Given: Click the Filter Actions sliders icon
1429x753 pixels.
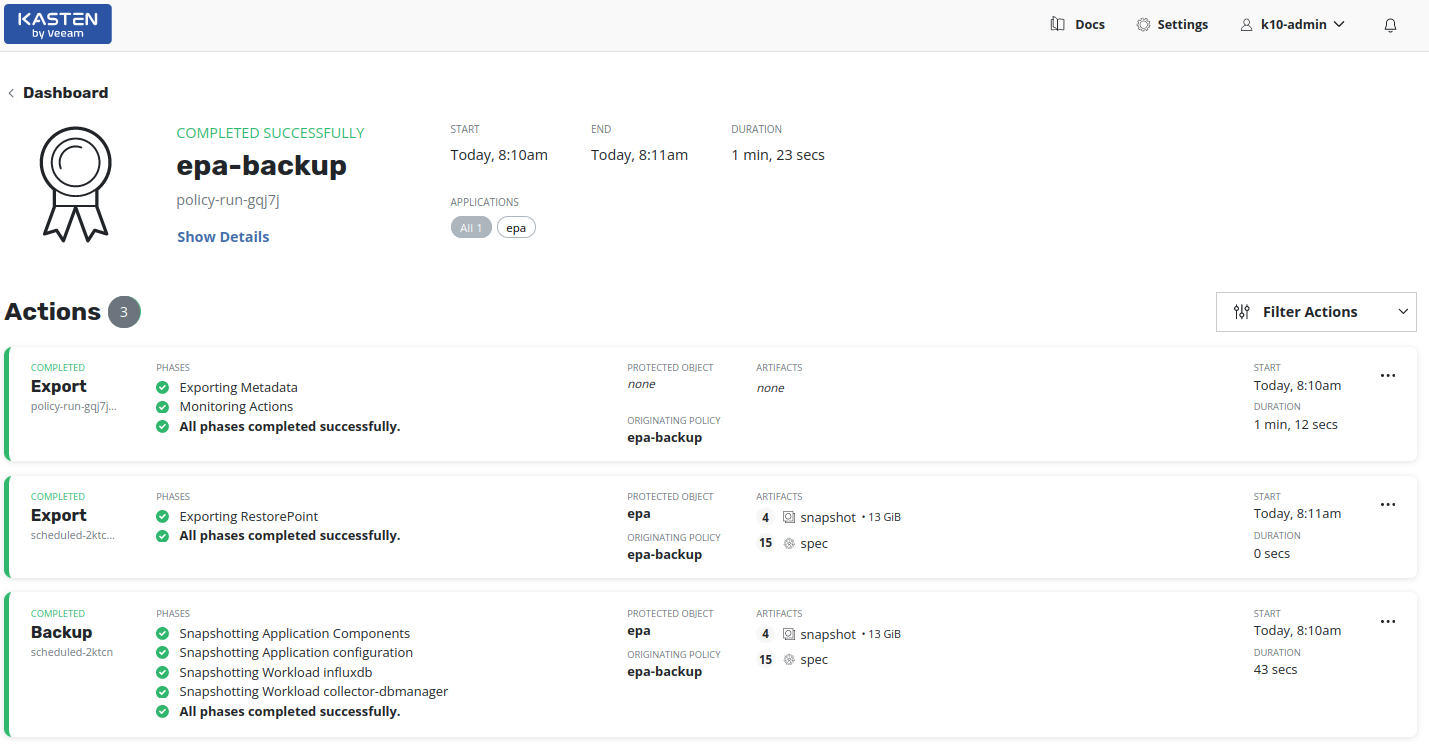Looking at the screenshot, I should 1242,312.
